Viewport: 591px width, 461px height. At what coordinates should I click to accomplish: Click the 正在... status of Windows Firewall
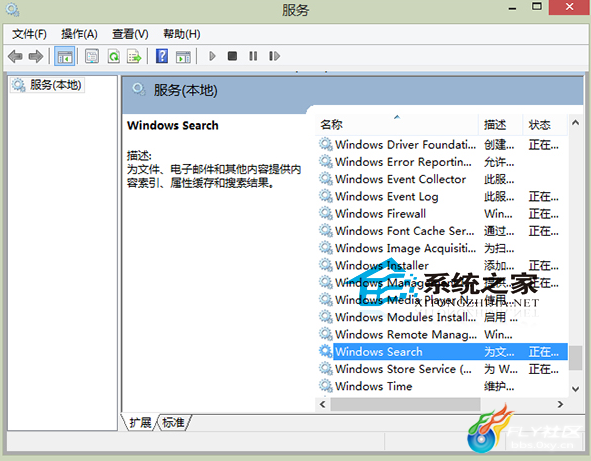tap(544, 214)
